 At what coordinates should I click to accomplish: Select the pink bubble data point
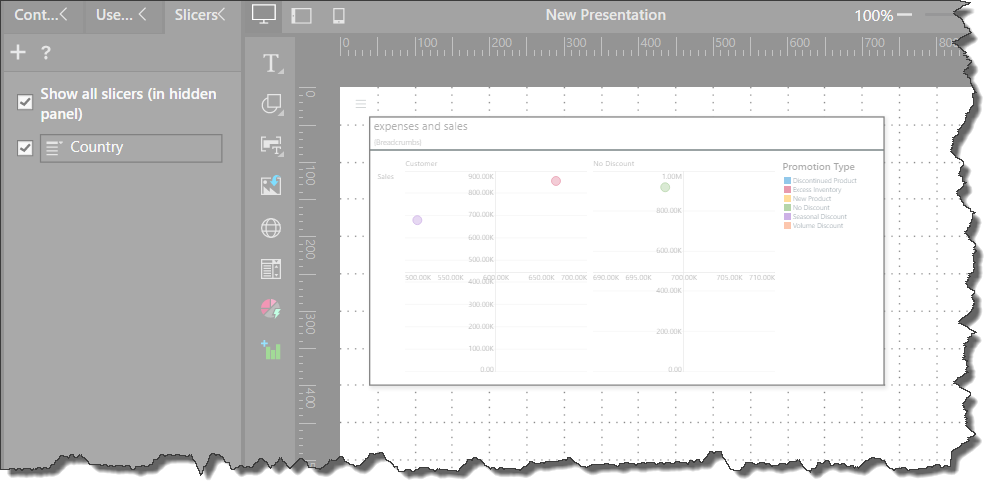(556, 181)
